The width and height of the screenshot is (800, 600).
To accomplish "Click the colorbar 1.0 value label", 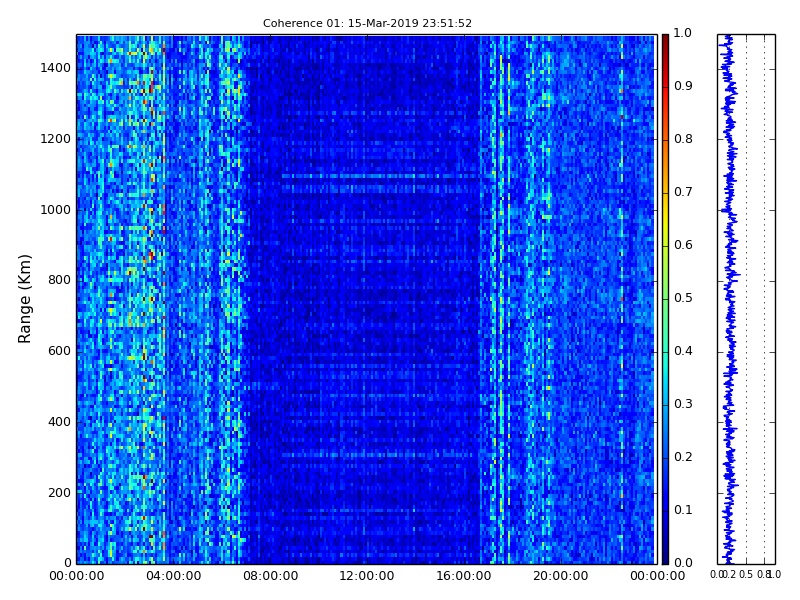I will pyautogui.click(x=683, y=33).
